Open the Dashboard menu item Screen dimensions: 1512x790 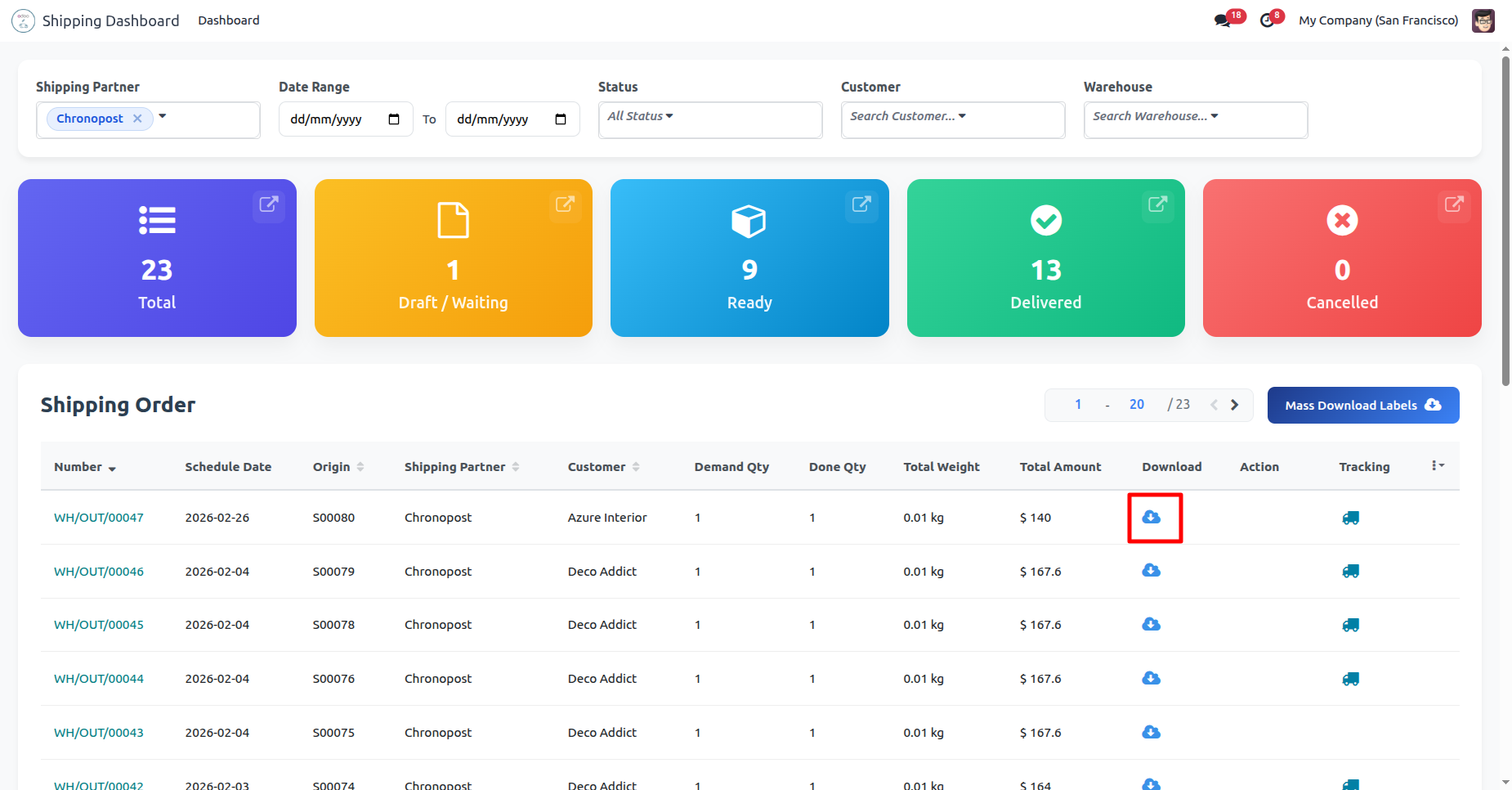point(228,20)
